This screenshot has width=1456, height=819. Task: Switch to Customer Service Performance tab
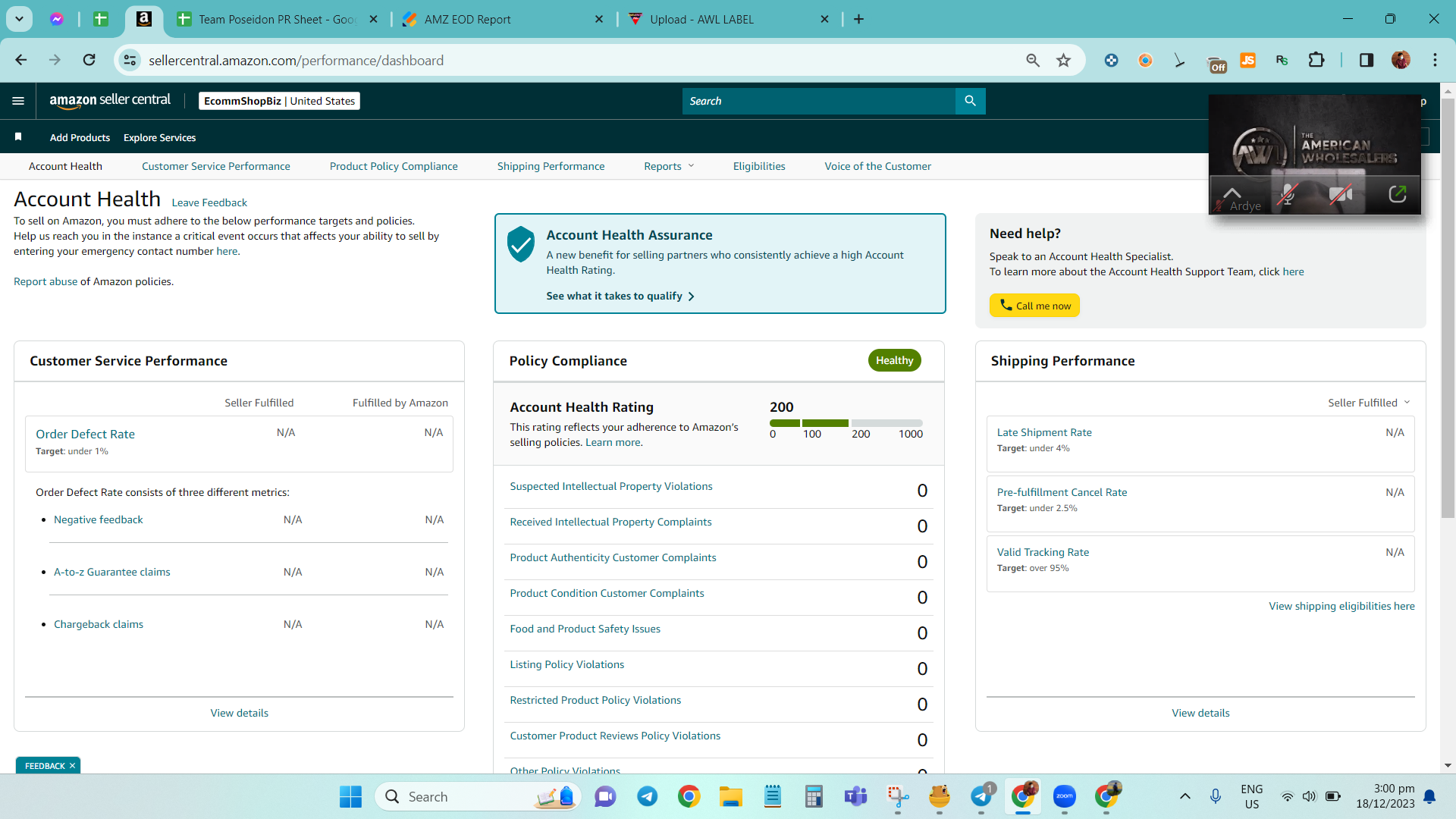point(216,166)
